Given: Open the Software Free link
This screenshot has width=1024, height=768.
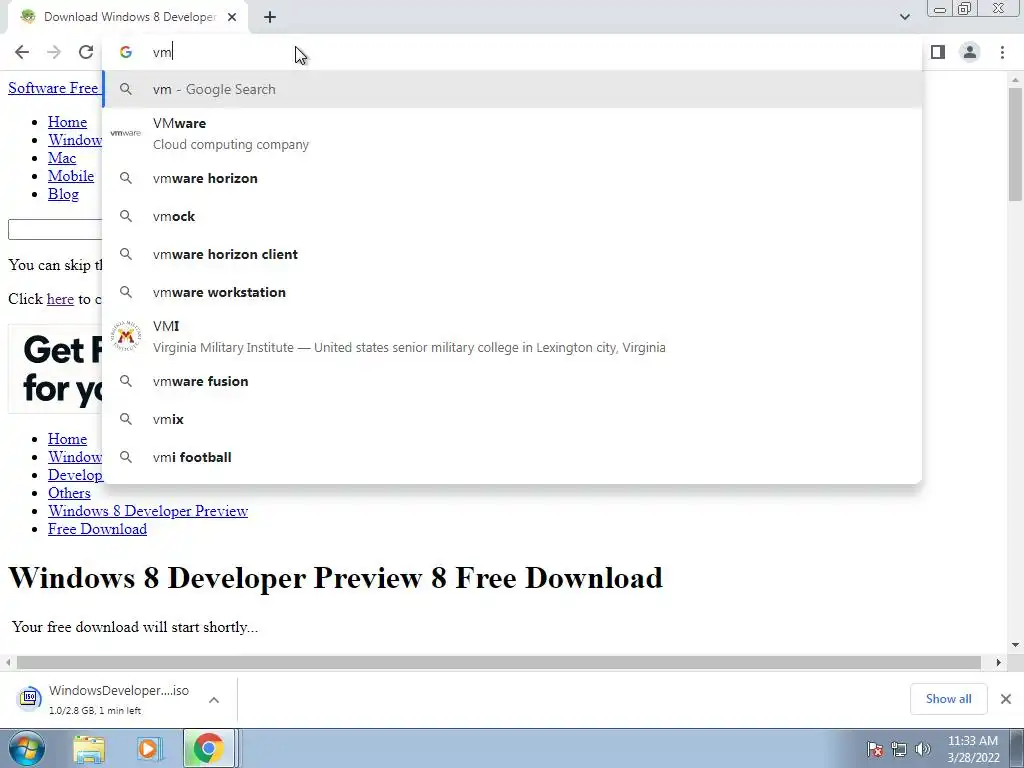Looking at the screenshot, I should click(x=53, y=88).
